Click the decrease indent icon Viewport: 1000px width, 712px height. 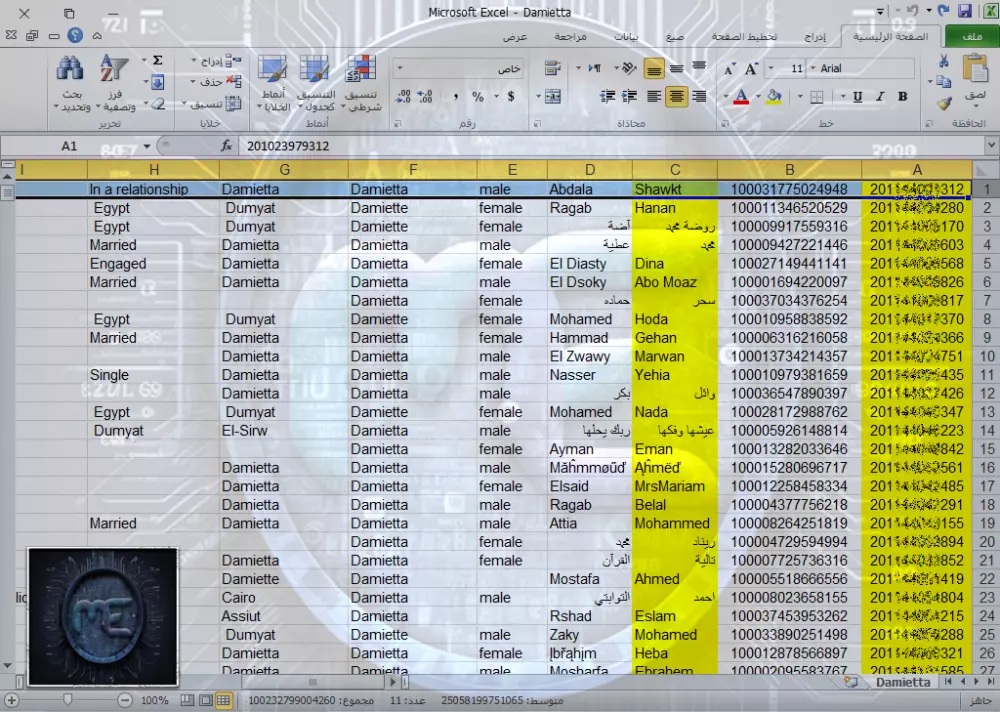click(x=629, y=96)
